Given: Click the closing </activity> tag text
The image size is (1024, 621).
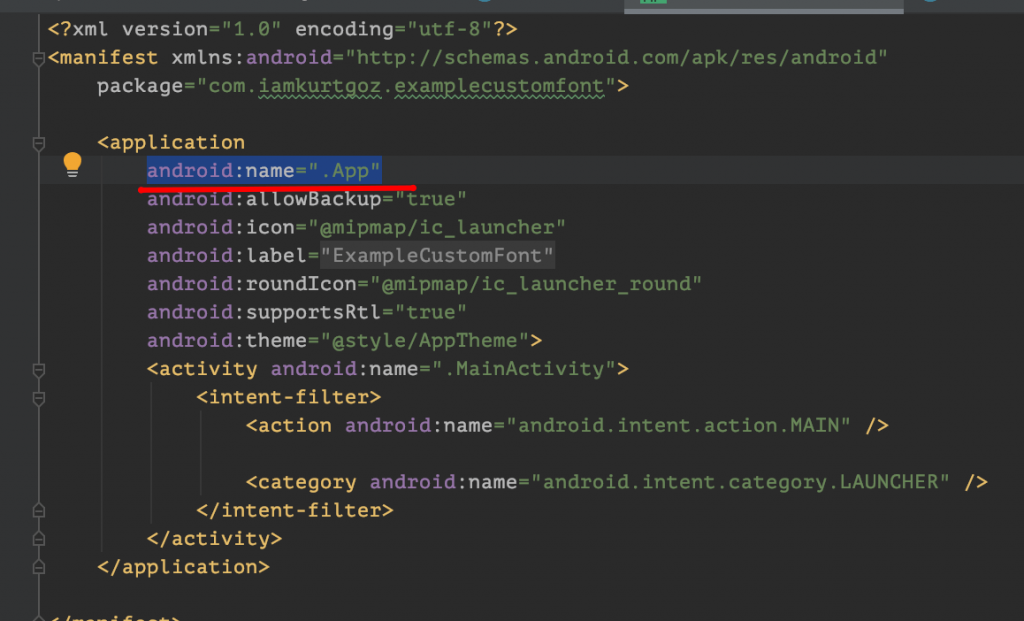Looking at the screenshot, I should [214, 539].
